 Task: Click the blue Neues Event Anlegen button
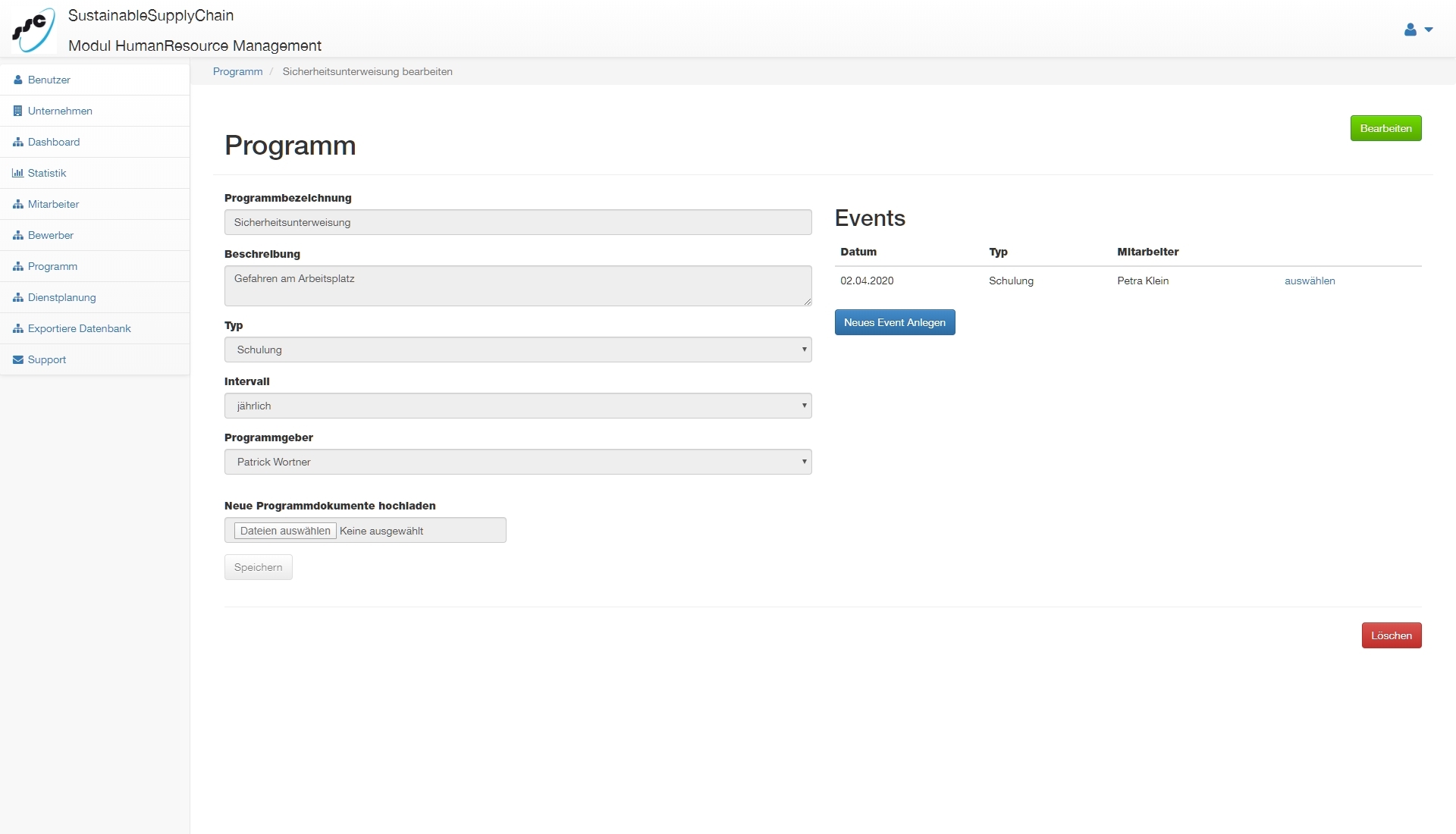point(895,322)
